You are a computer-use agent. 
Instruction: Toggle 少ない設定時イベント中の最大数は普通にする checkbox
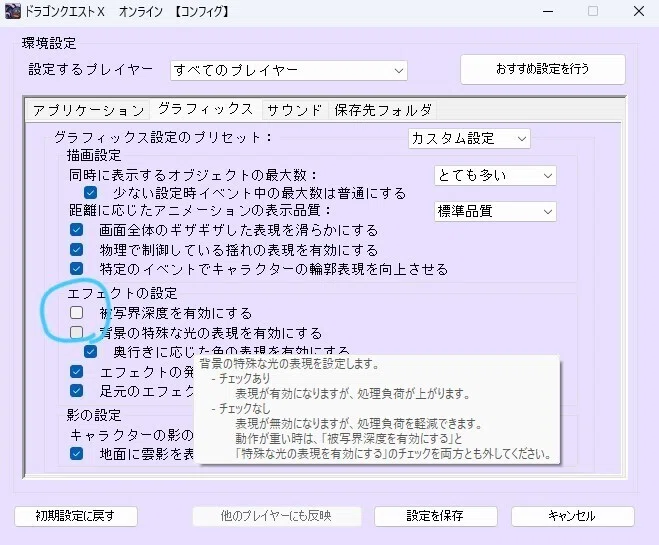pyautogui.click(x=90, y=193)
